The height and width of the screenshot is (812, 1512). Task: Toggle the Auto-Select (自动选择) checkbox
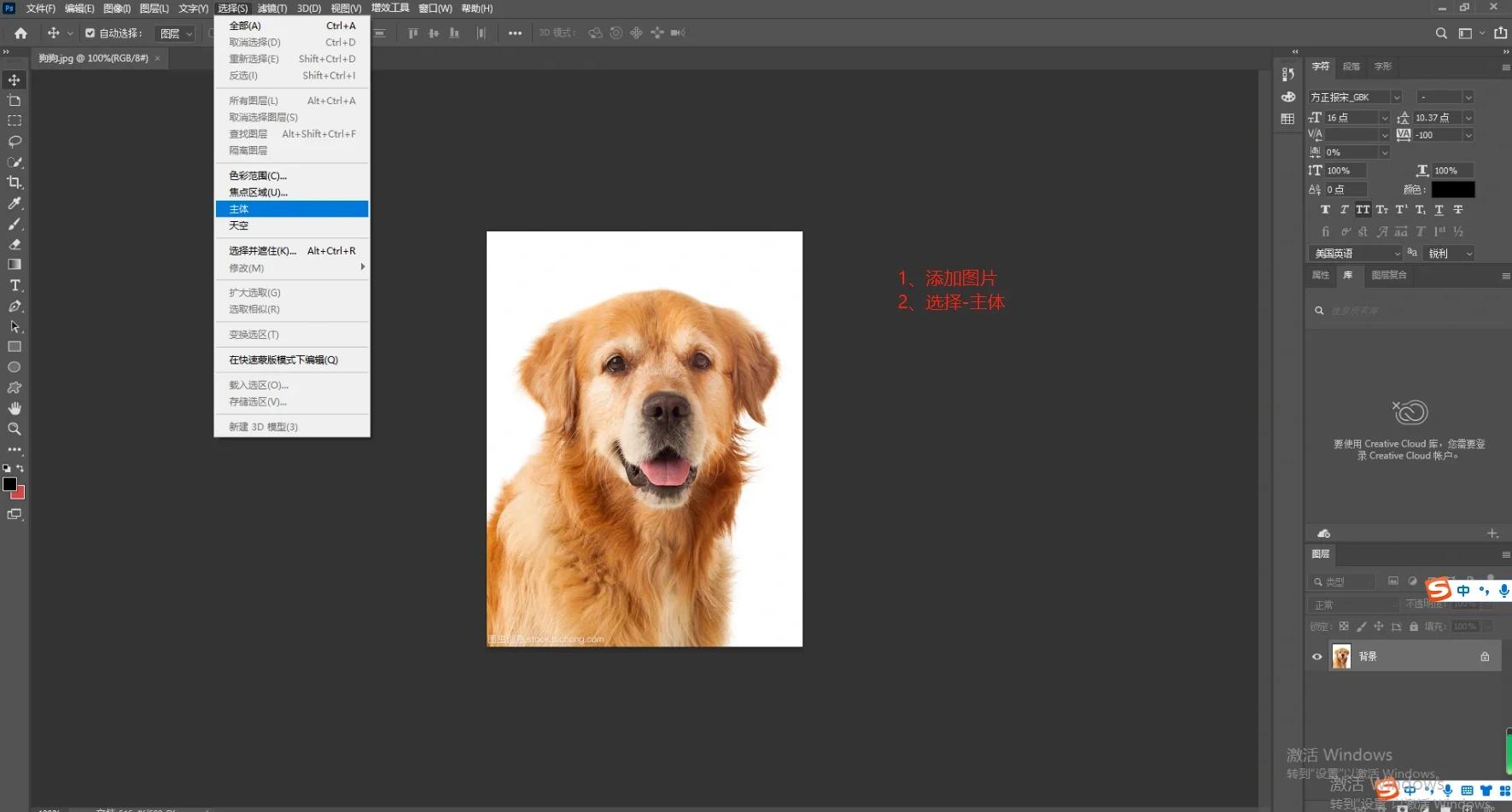coord(90,33)
